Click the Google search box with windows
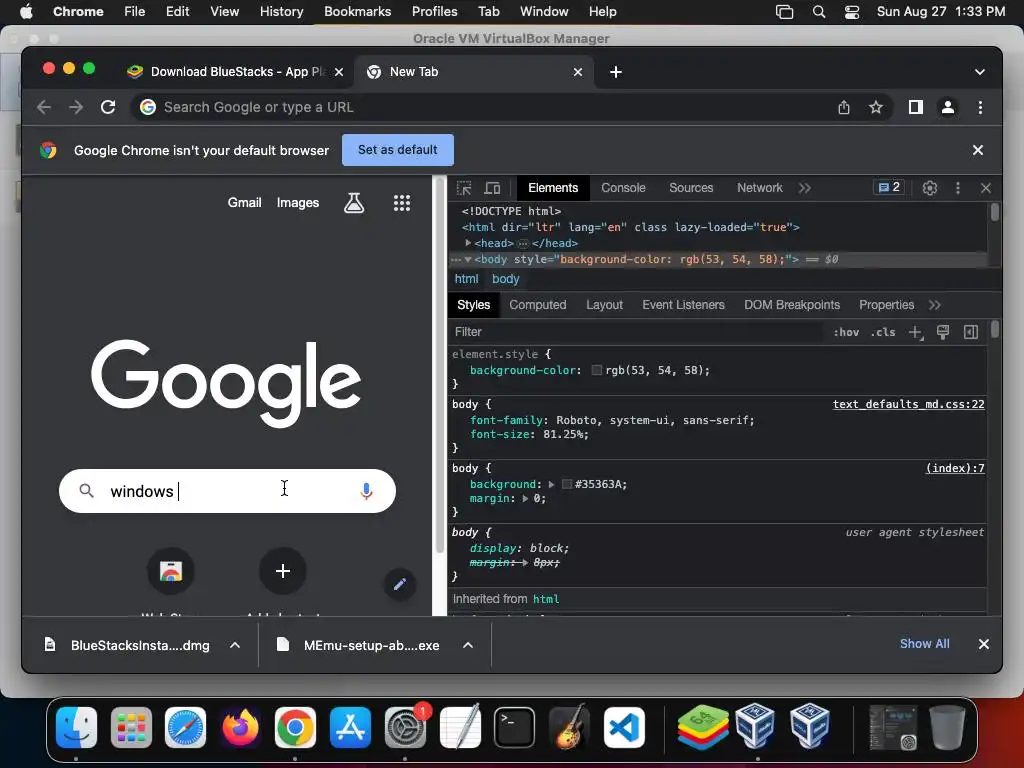This screenshot has height=768, width=1024. (x=227, y=491)
